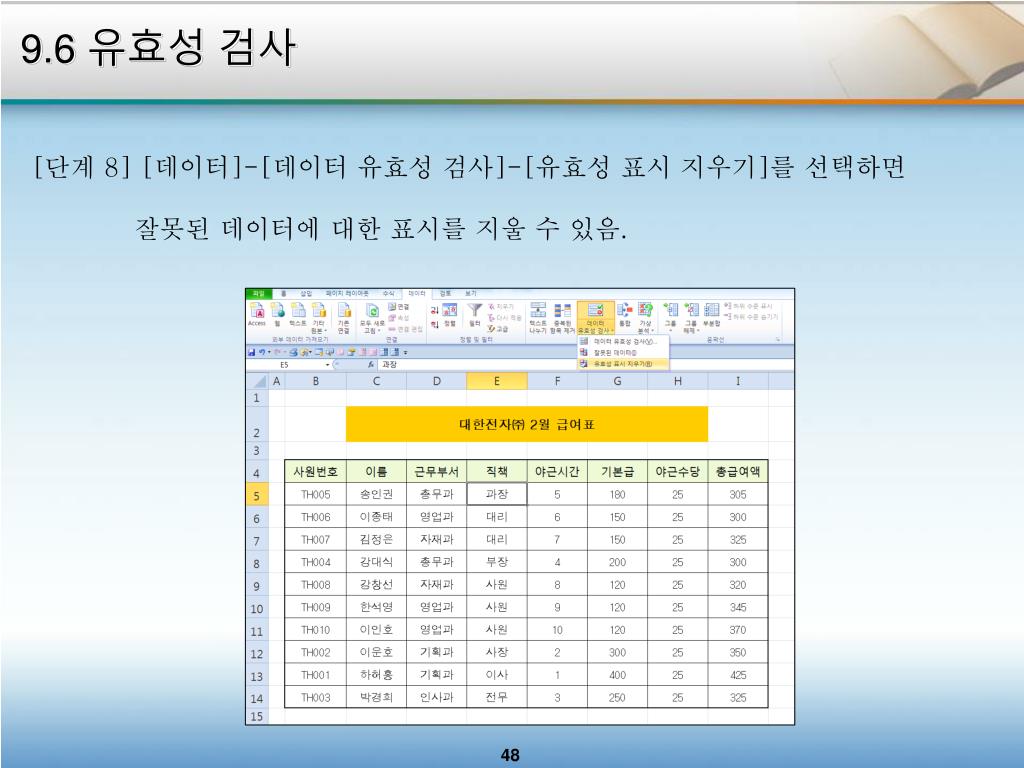Viewport: 1024px width, 768px height.
Task: Click the Insert Function fx icon
Action: click(371, 364)
